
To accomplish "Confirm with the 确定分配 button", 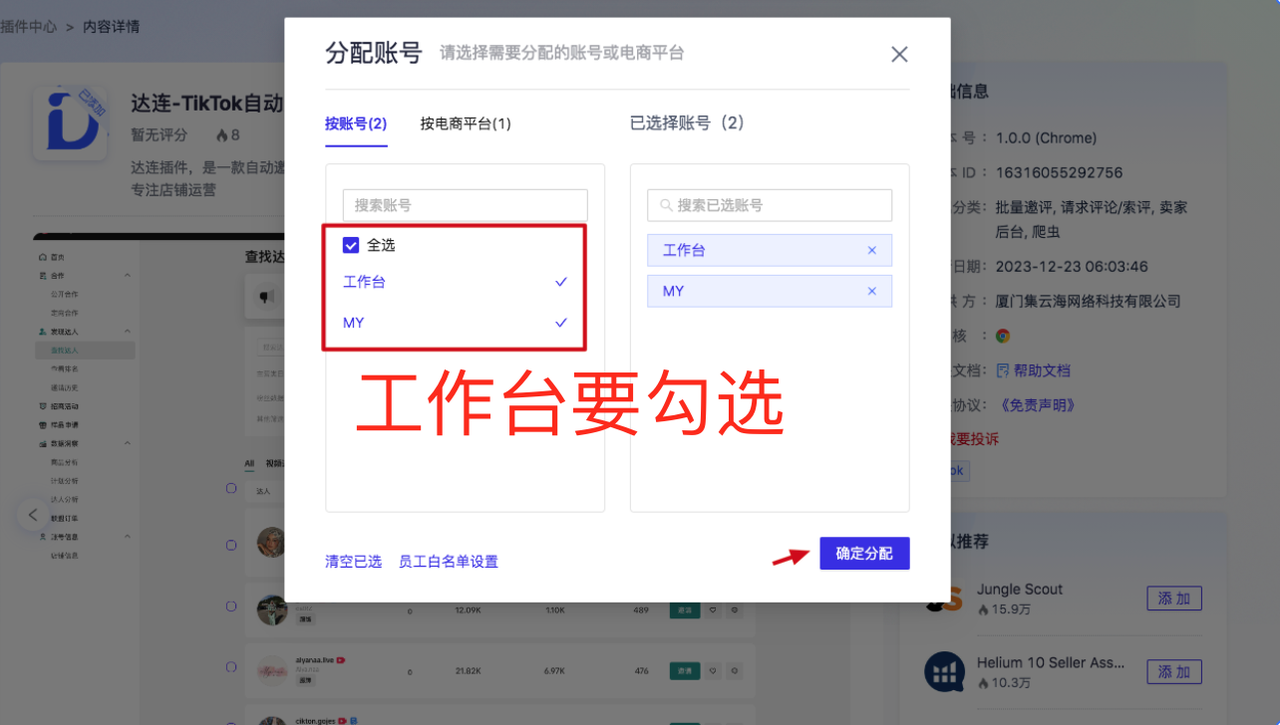I will point(865,553).
